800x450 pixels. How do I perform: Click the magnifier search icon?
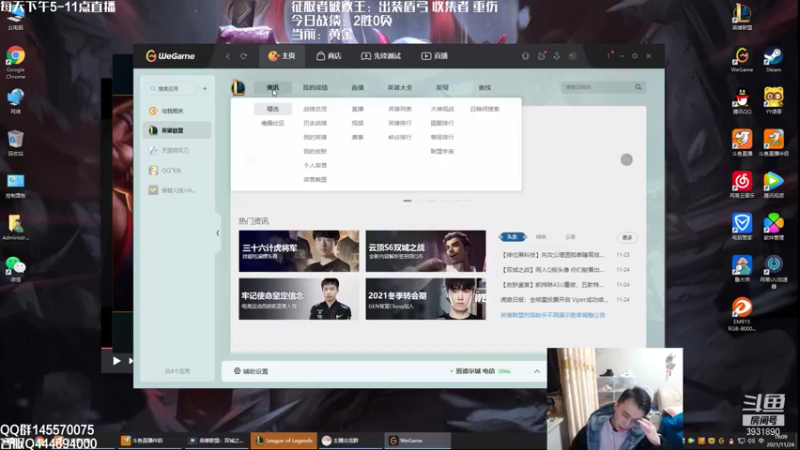pyautogui.click(x=638, y=87)
